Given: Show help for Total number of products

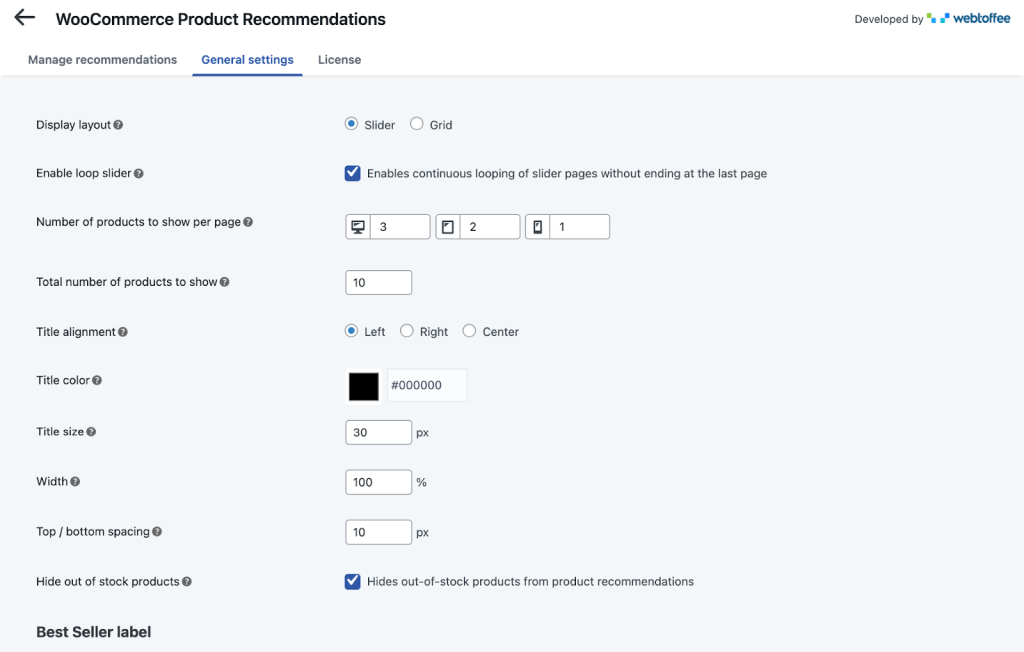Looking at the screenshot, I should coord(225,282).
